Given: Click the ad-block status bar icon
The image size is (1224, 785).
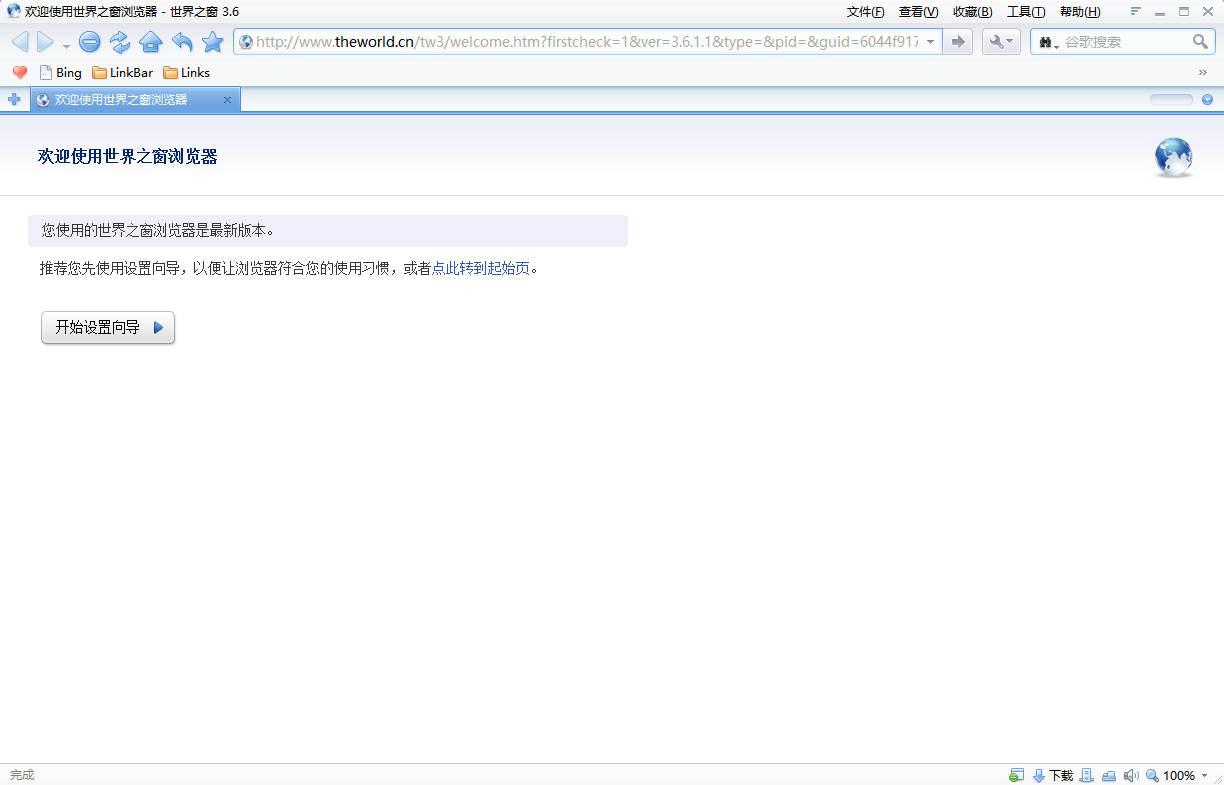Looking at the screenshot, I should click(1016, 775).
